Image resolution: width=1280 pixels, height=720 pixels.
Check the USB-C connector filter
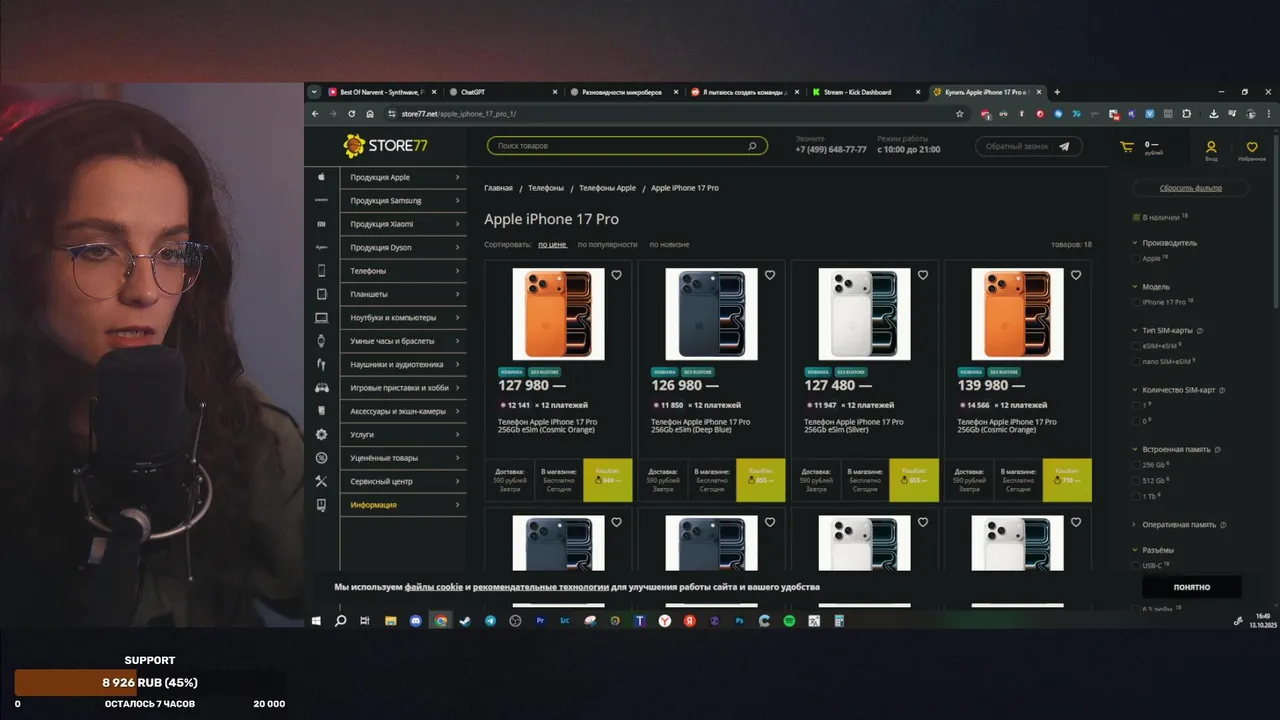(x=1136, y=566)
